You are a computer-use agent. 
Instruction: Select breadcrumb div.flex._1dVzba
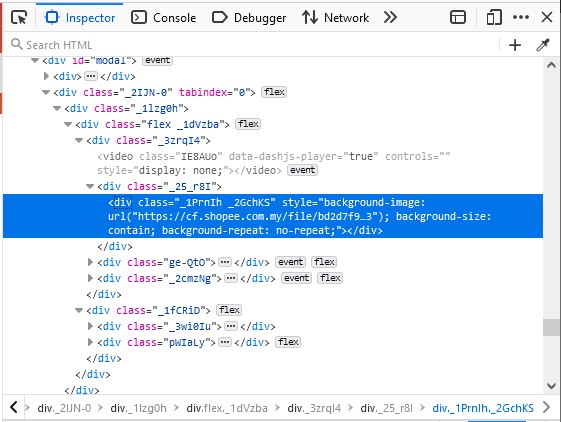[227, 408]
